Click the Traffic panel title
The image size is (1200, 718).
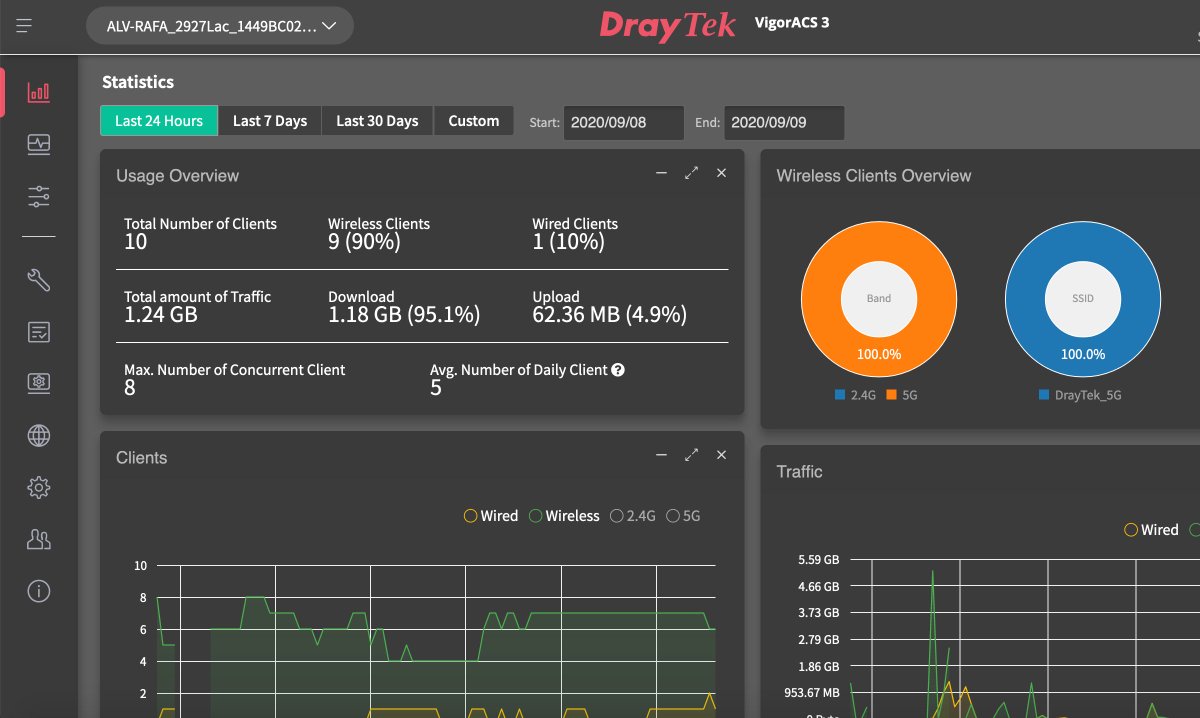pos(799,471)
